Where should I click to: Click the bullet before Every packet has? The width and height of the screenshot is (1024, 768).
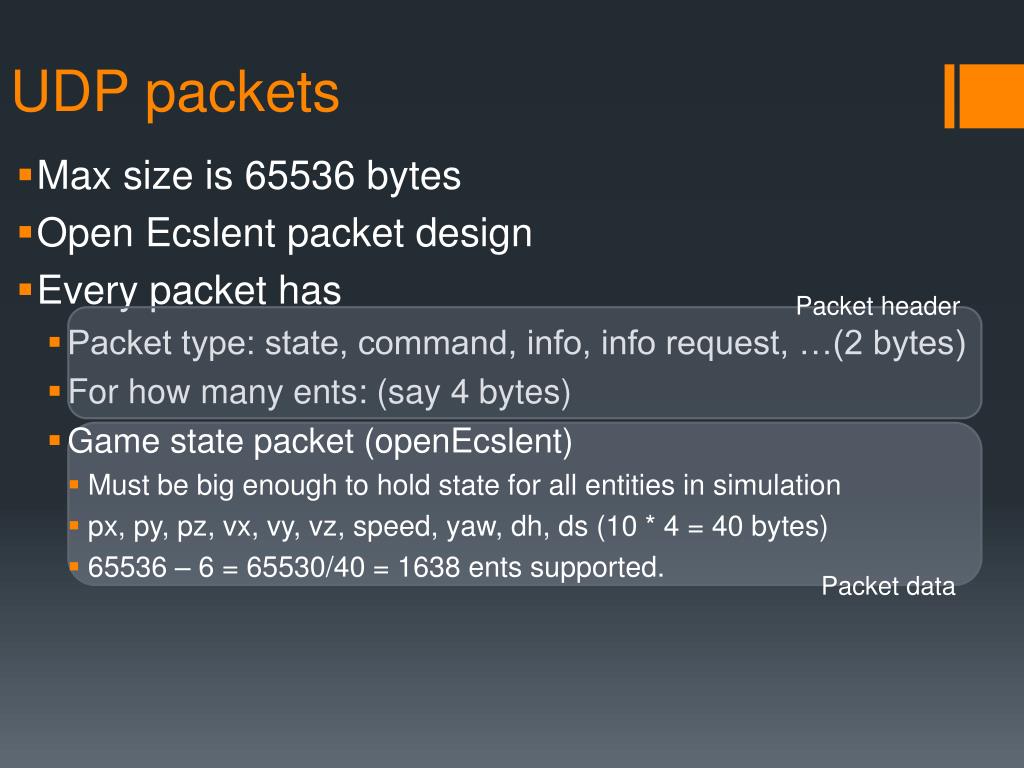[25, 289]
